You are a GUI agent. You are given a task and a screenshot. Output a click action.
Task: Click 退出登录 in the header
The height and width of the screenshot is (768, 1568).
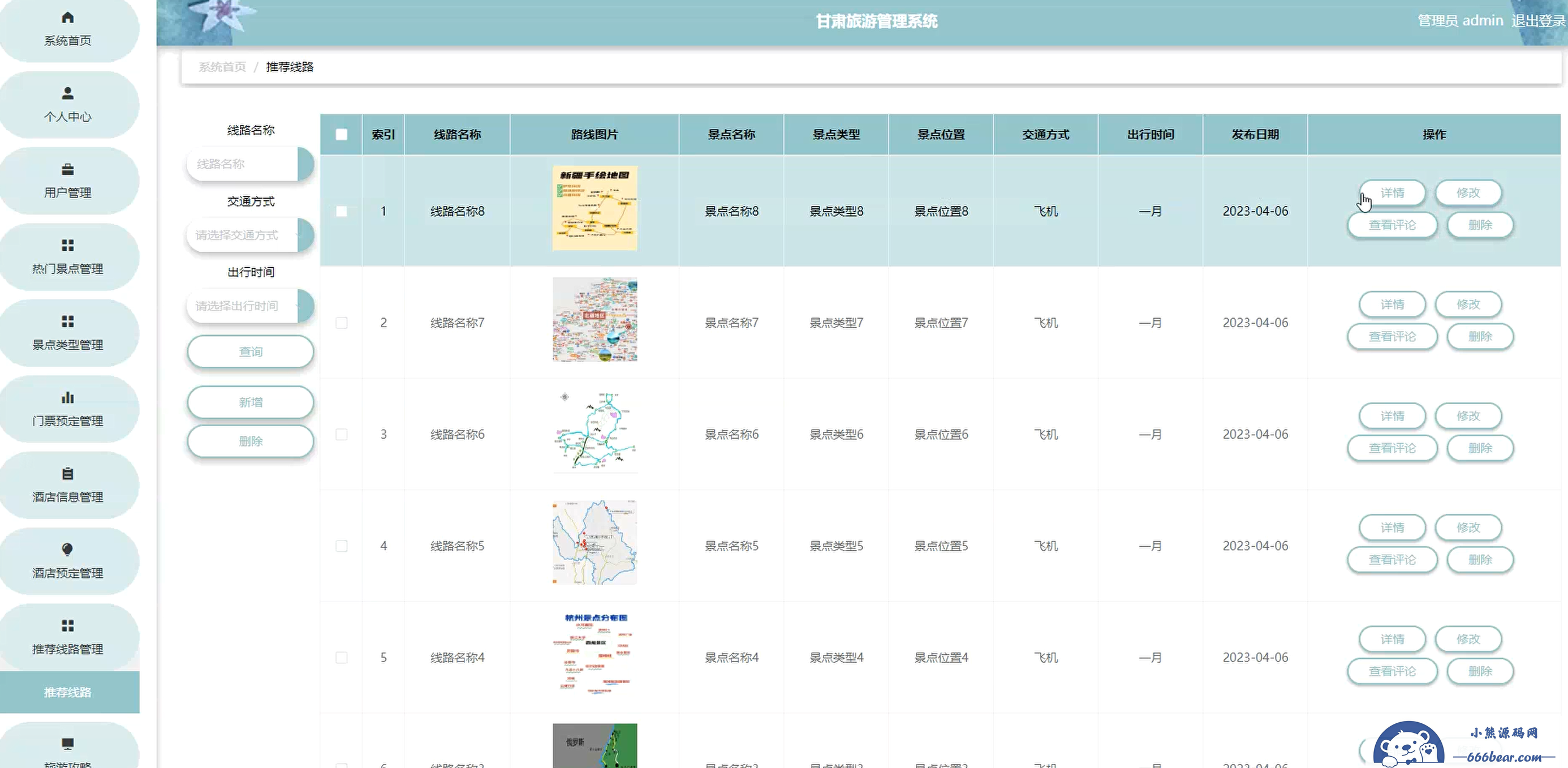1538,21
